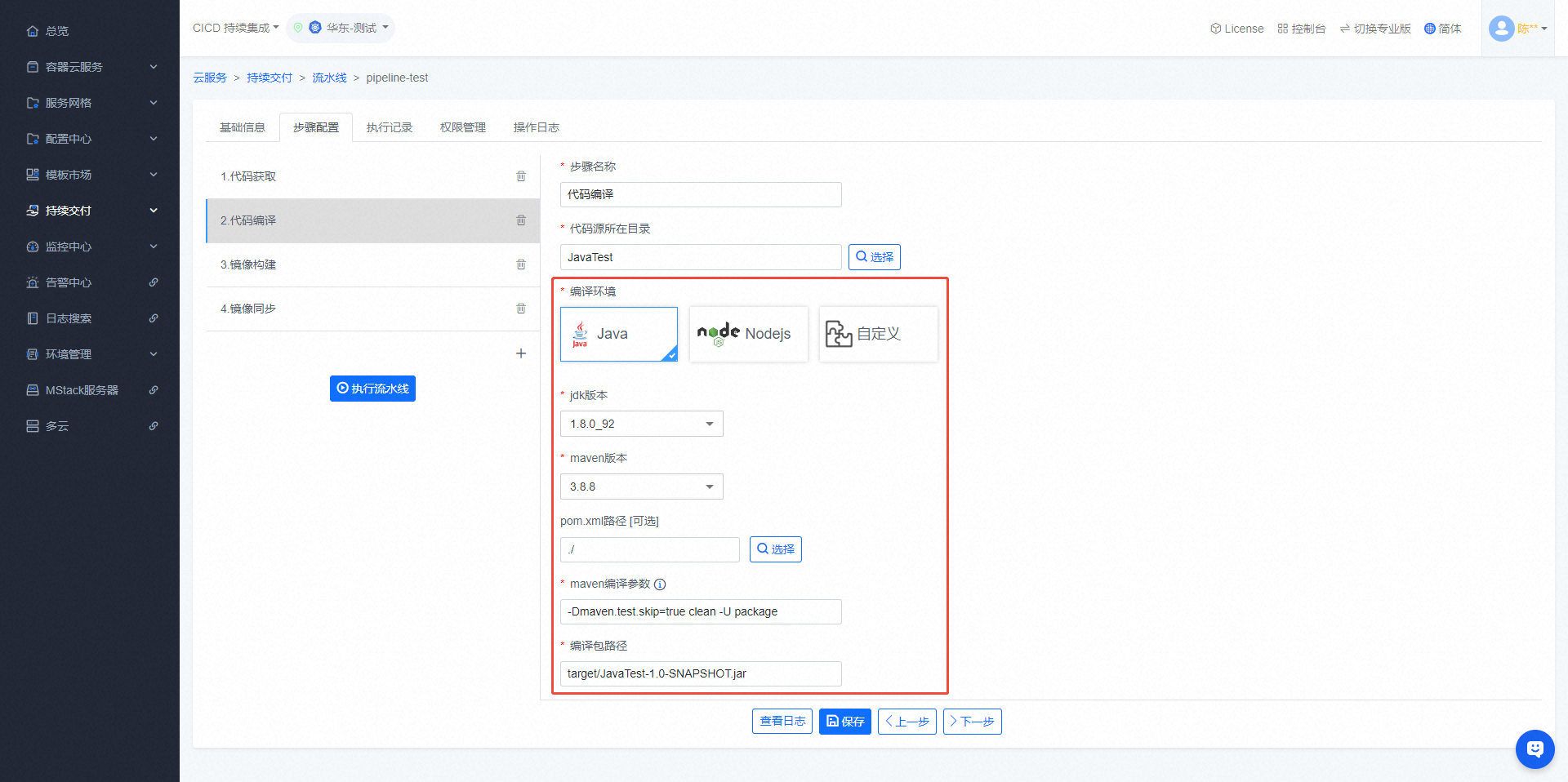The height and width of the screenshot is (782, 1568).
Task: Pick the 自定义 compile environment option
Action: coord(878,334)
